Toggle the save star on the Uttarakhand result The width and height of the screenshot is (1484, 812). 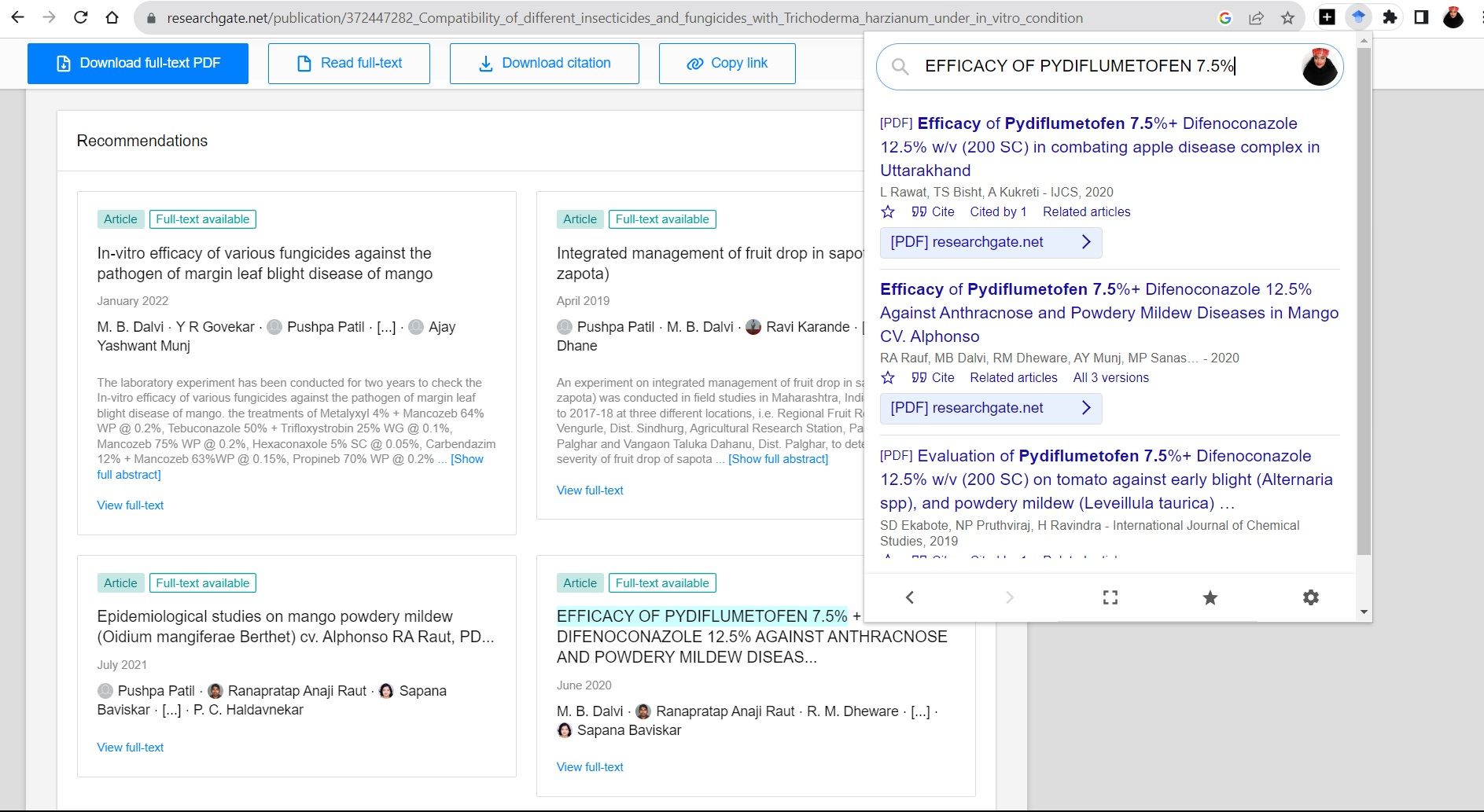click(888, 211)
